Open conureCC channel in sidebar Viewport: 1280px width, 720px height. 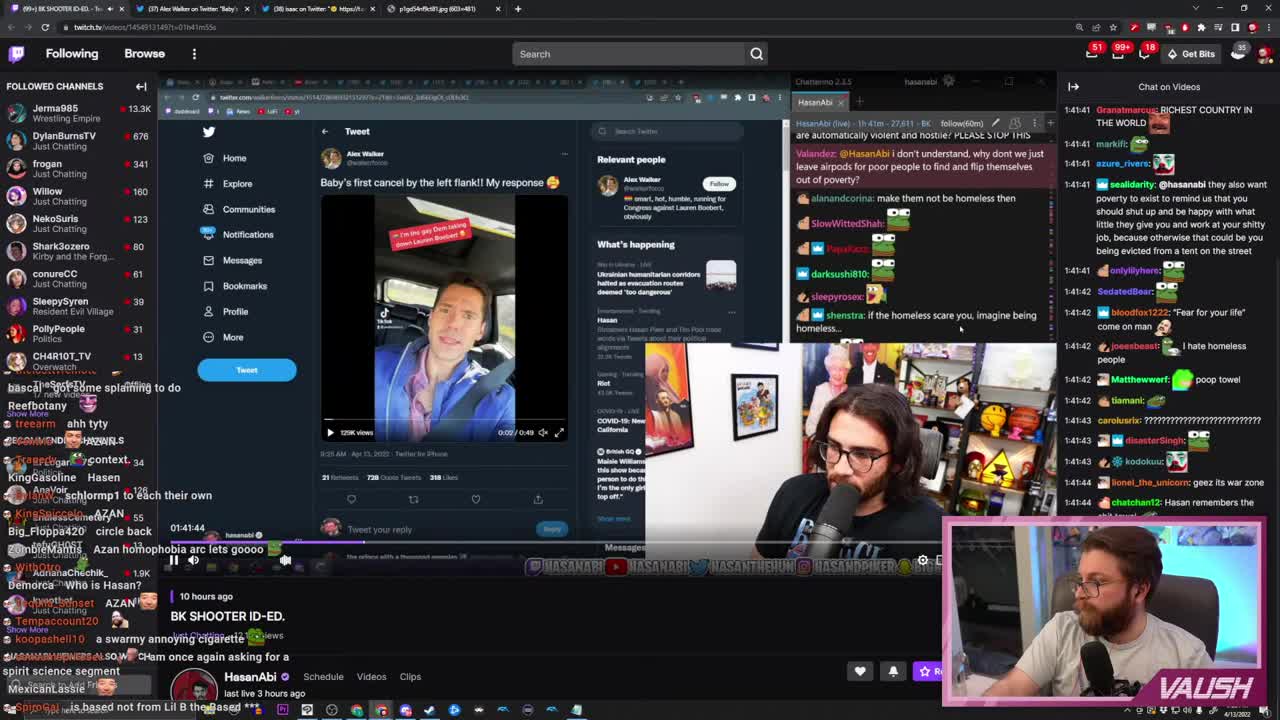click(x=78, y=278)
